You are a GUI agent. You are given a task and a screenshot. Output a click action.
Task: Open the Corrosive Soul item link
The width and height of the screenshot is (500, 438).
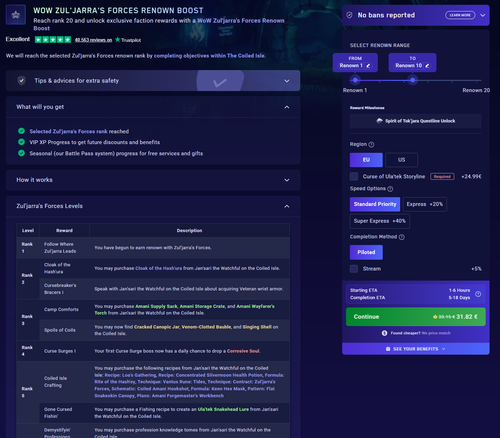tap(243, 351)
